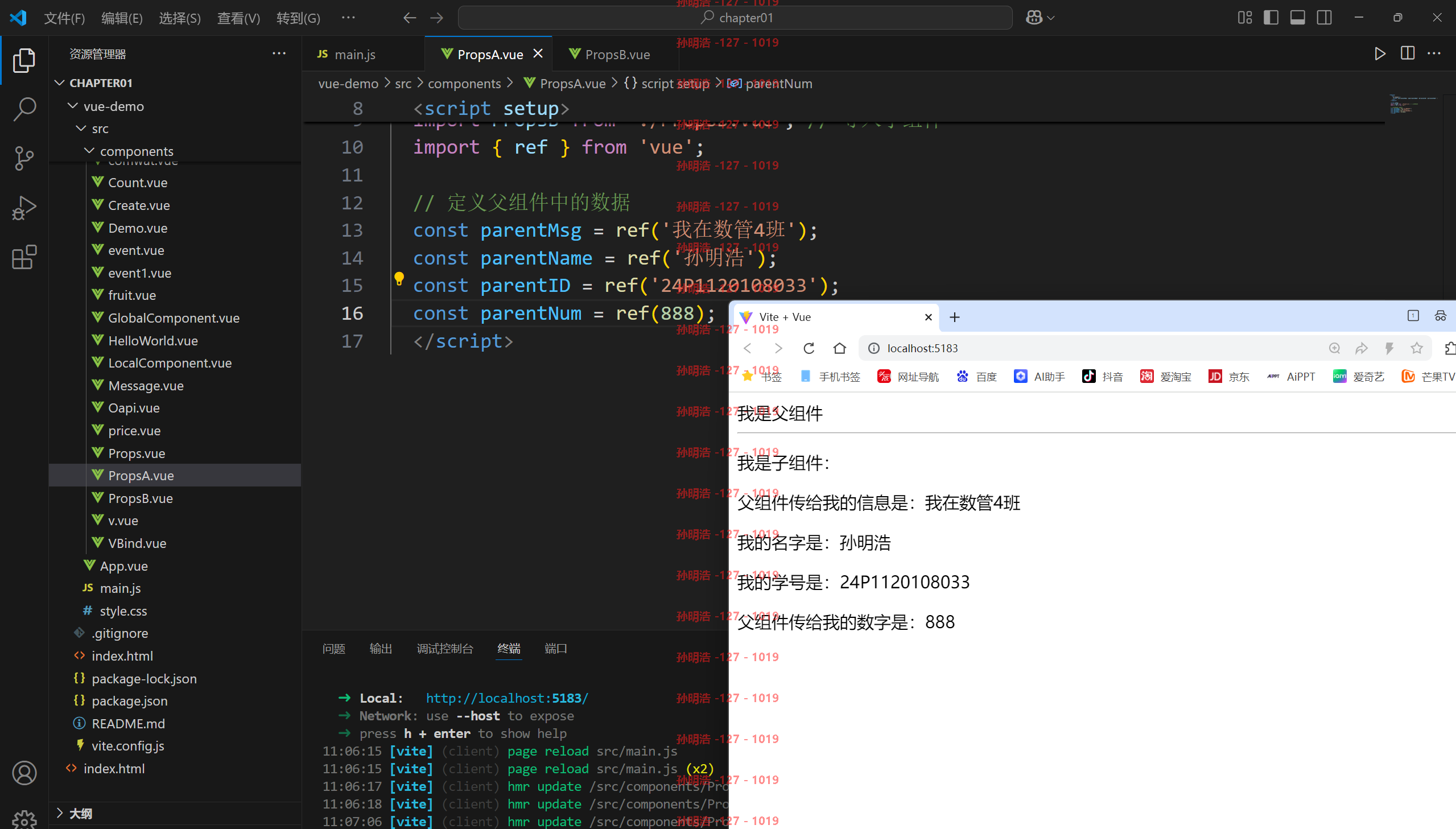
Task: Open HelloWorld.vue in file tree
Action: click(152, 340)
